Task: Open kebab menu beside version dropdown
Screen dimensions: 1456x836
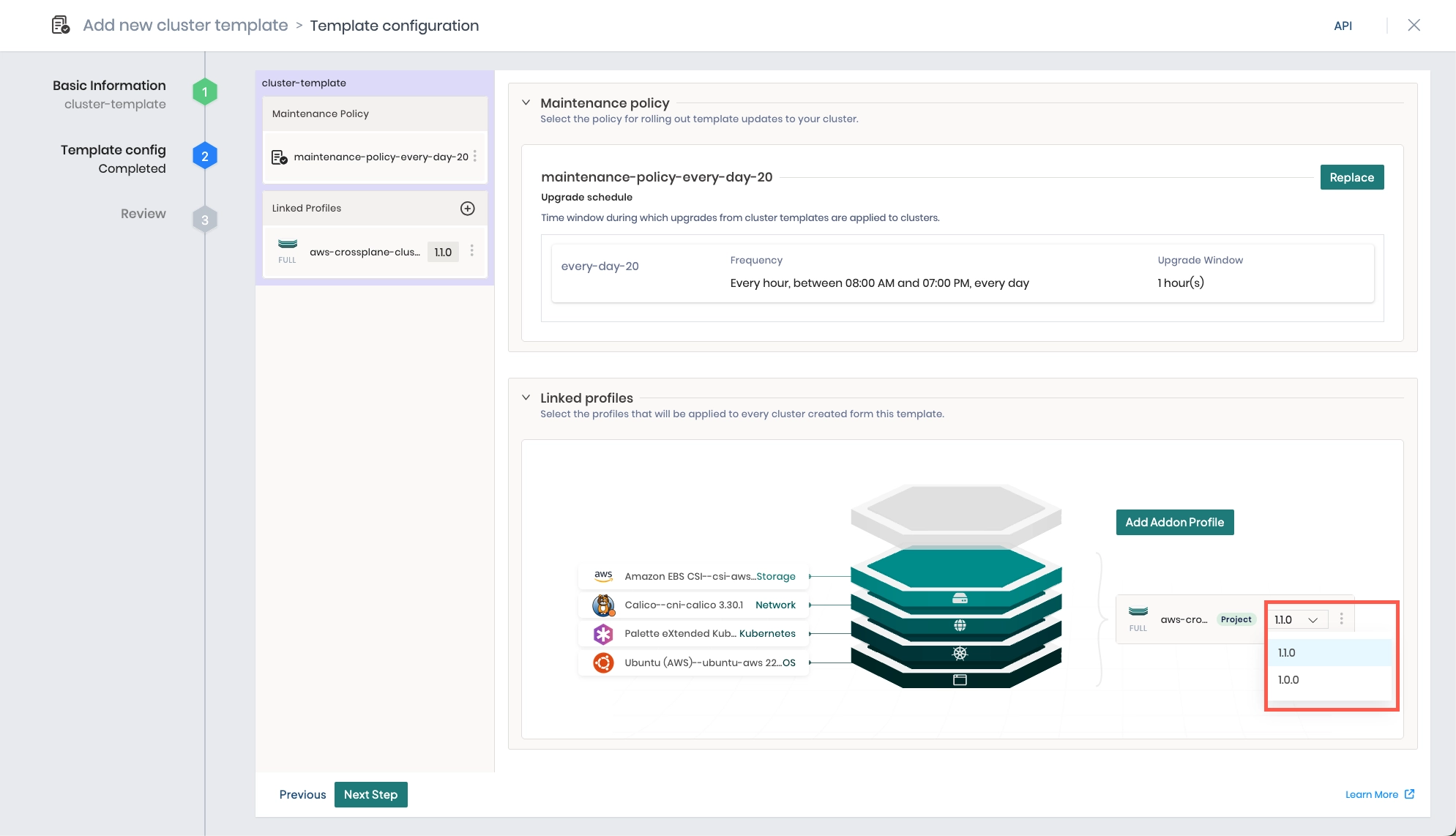Action: click(x=1342, y=619)
